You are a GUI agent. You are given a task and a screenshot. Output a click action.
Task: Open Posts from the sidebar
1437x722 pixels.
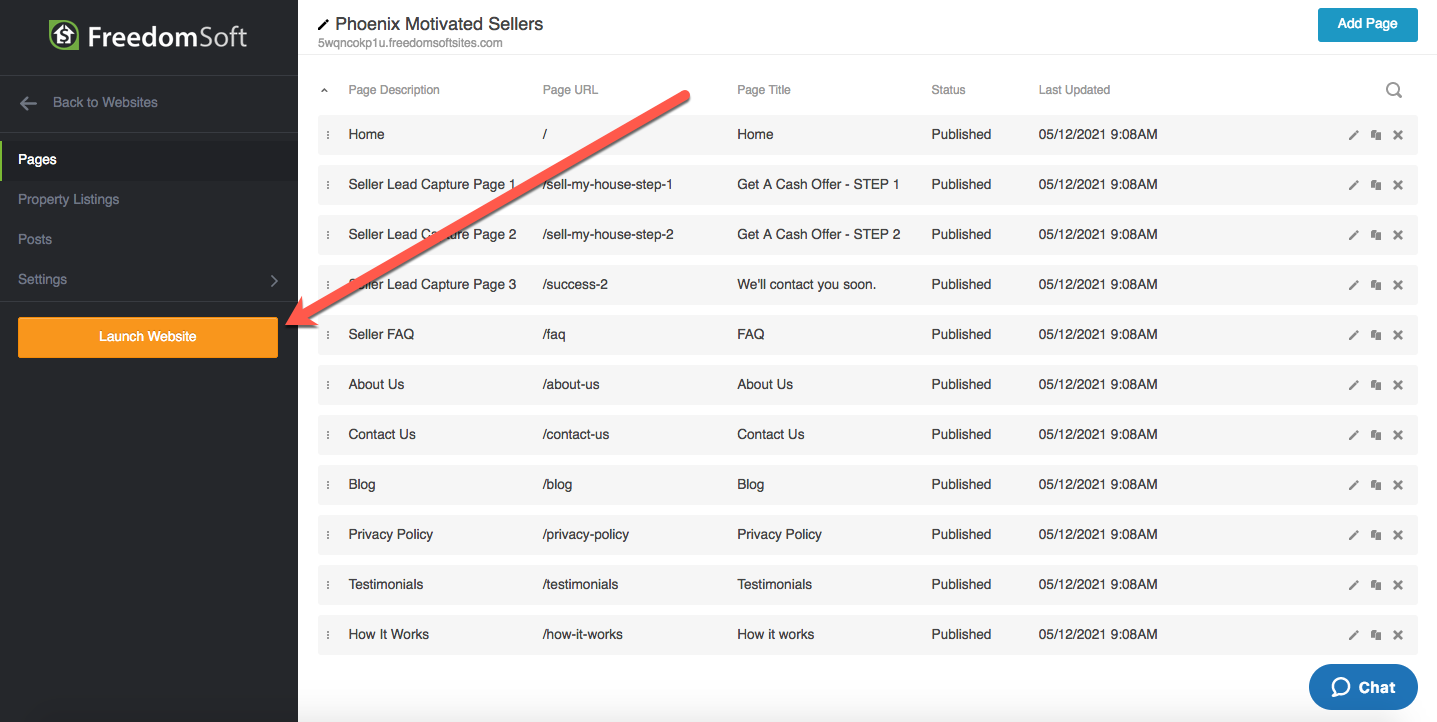point(35,240)
